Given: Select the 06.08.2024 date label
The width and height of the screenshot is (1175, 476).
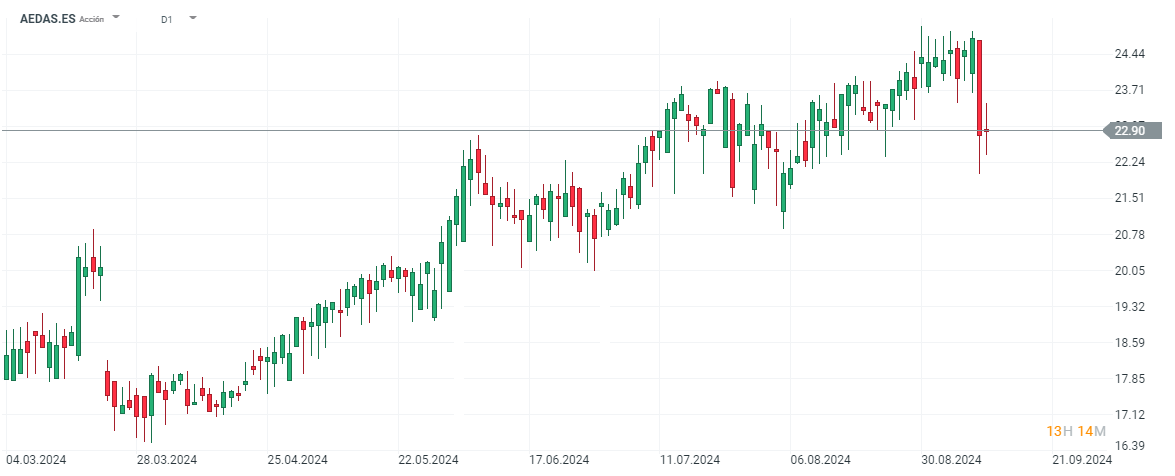Looking at the screenshot, I should [x=821, y=460].
